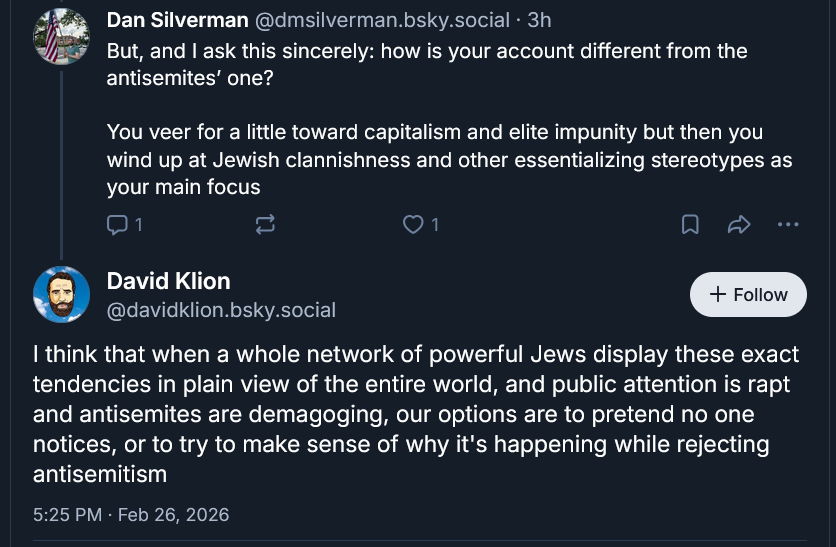The image size is (836, 547).
Task: Repost Dan Silverman's post
Action: click(x=265, y=225)
